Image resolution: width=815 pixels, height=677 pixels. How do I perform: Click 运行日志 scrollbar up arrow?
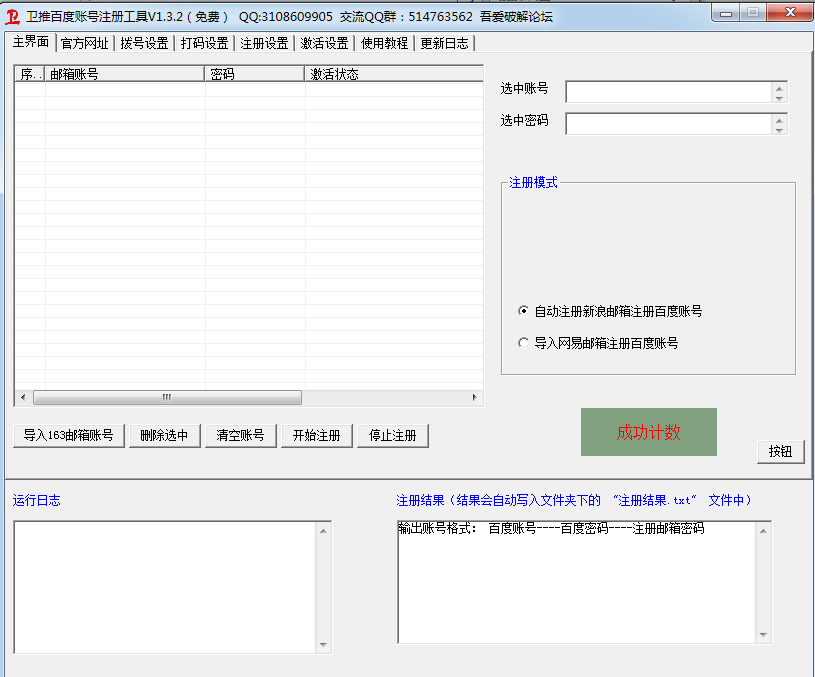(323, 530)
